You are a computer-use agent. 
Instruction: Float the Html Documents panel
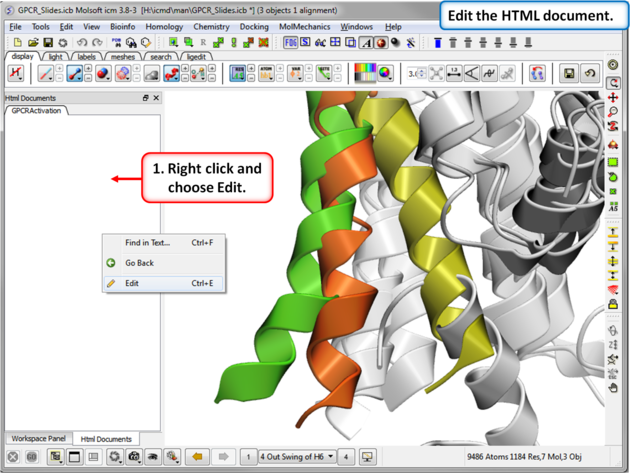click(146, 98)
